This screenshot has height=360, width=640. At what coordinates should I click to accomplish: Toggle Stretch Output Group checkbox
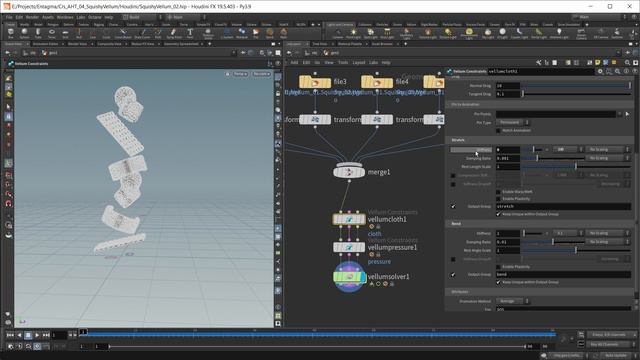click(453, 207)
